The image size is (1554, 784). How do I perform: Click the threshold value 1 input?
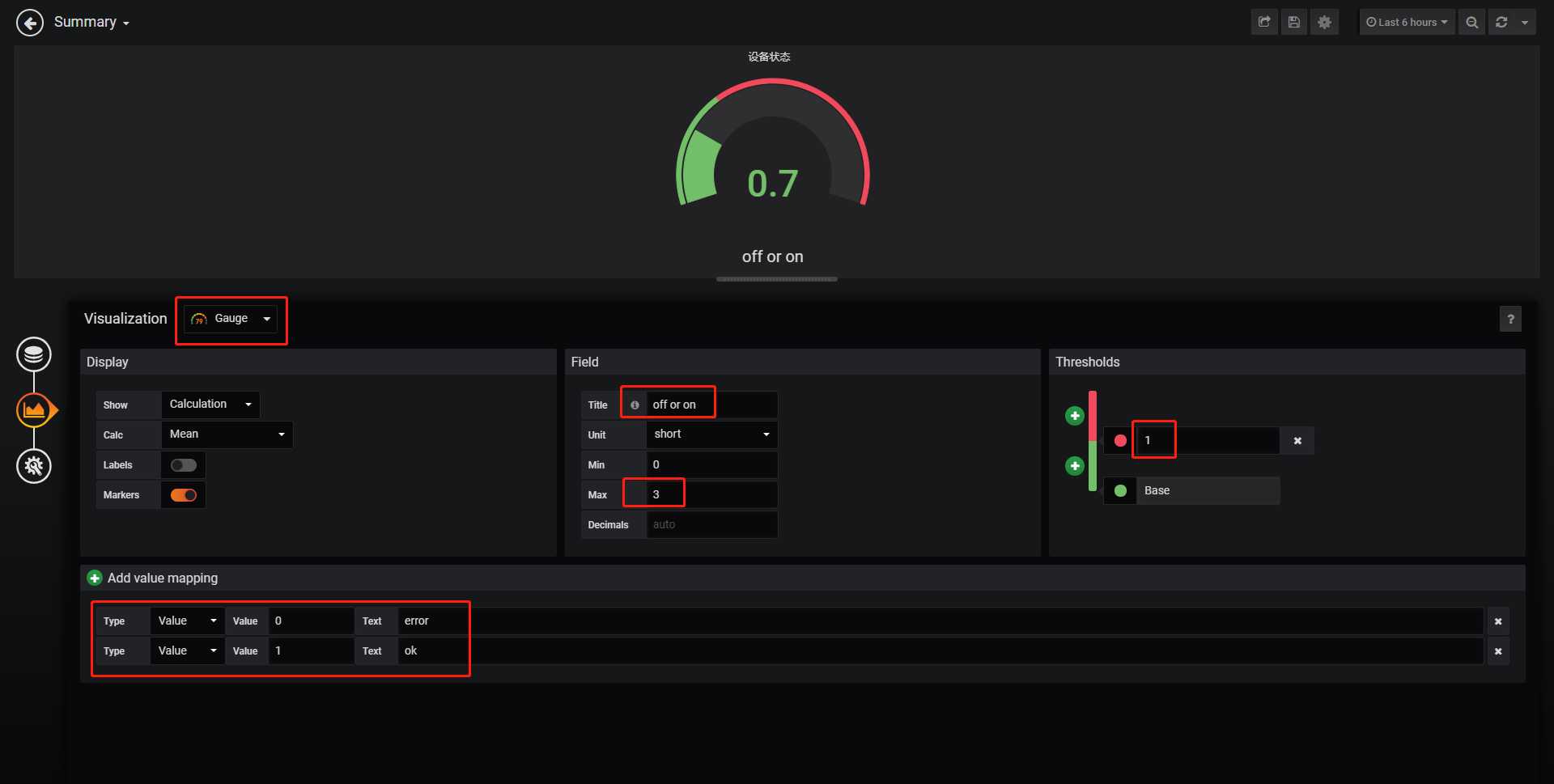pos(1208,441)
